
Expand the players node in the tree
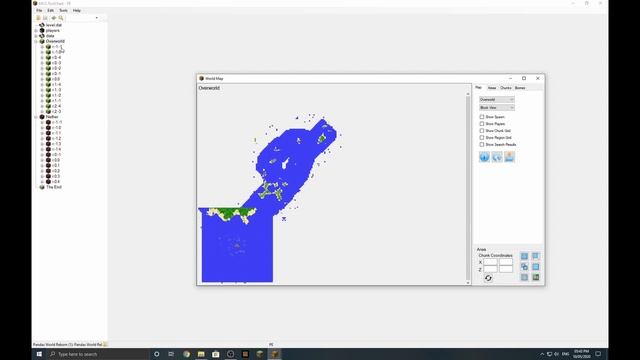(x=36, y=31)
